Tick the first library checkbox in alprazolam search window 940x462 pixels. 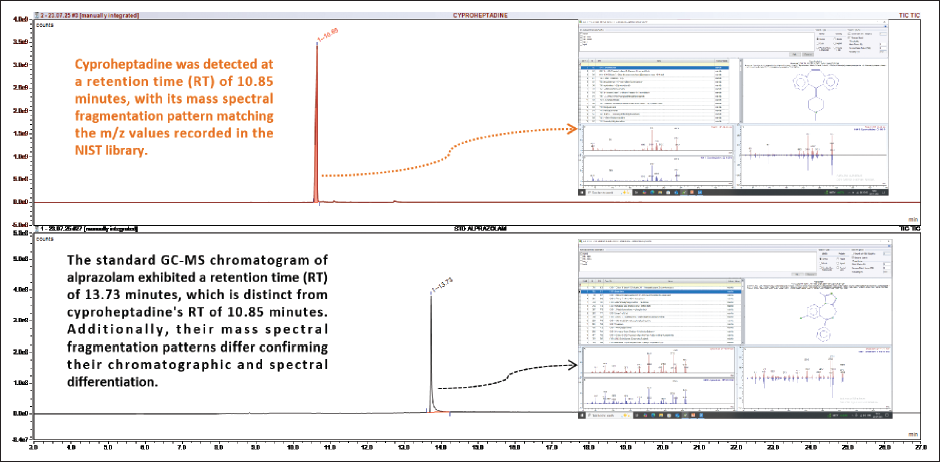582,253
